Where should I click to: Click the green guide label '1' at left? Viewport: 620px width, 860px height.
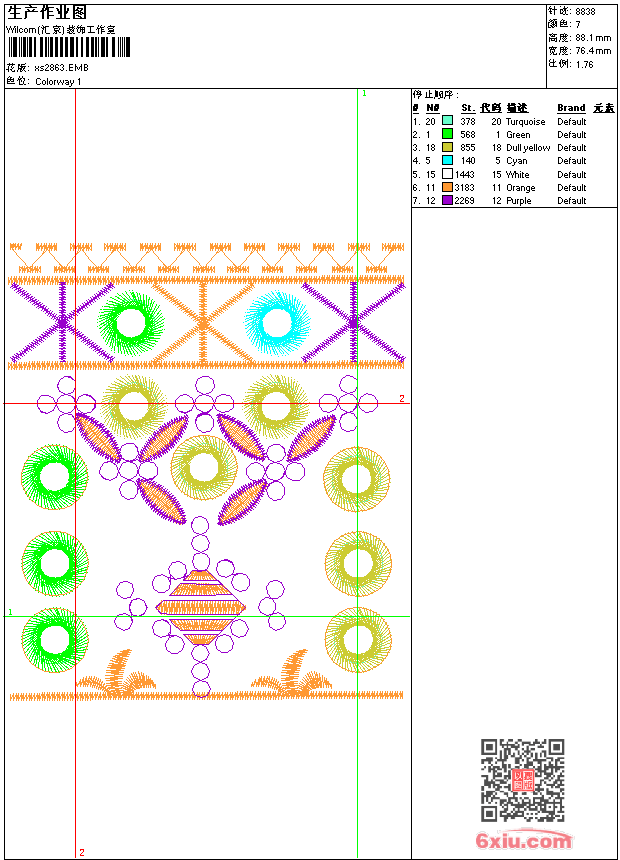point(10,612)
